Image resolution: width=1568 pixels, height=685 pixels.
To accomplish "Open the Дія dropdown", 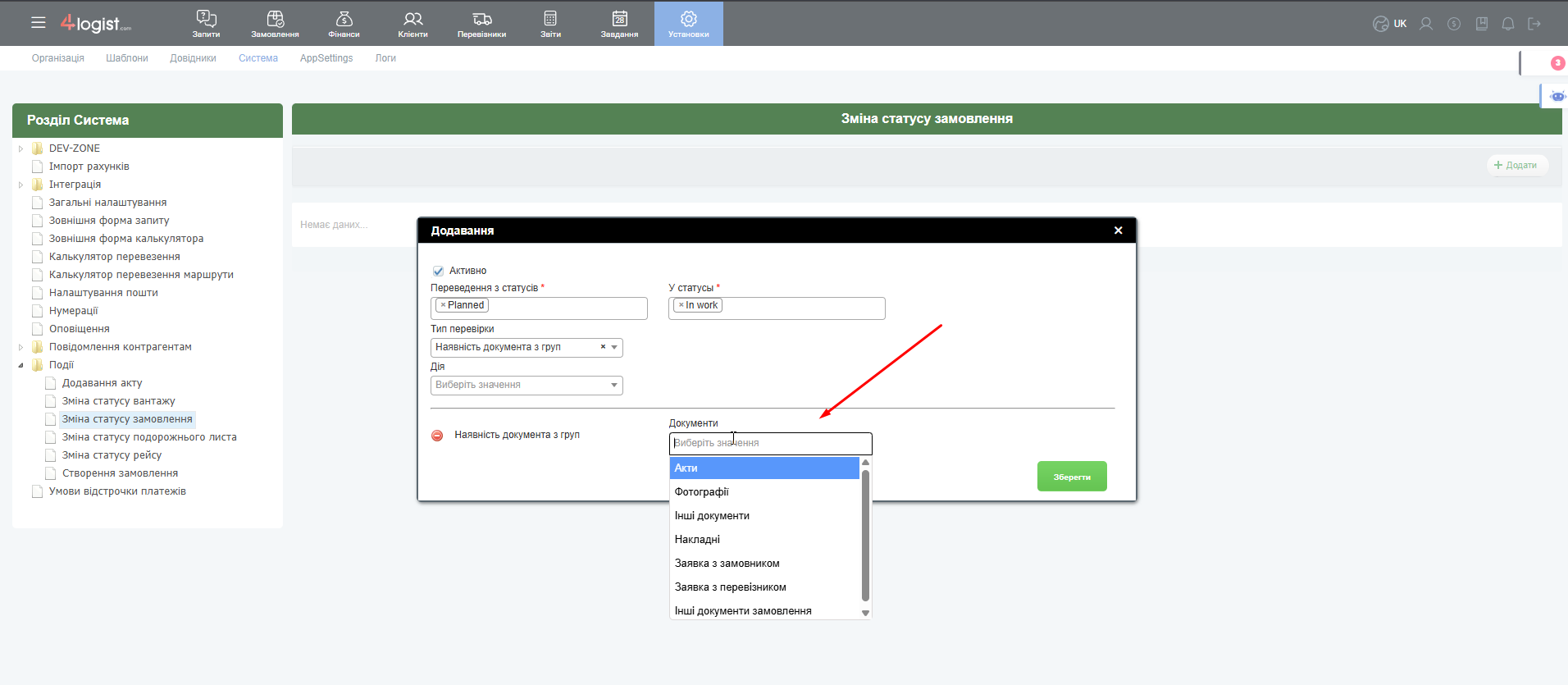I will [526, 386].
